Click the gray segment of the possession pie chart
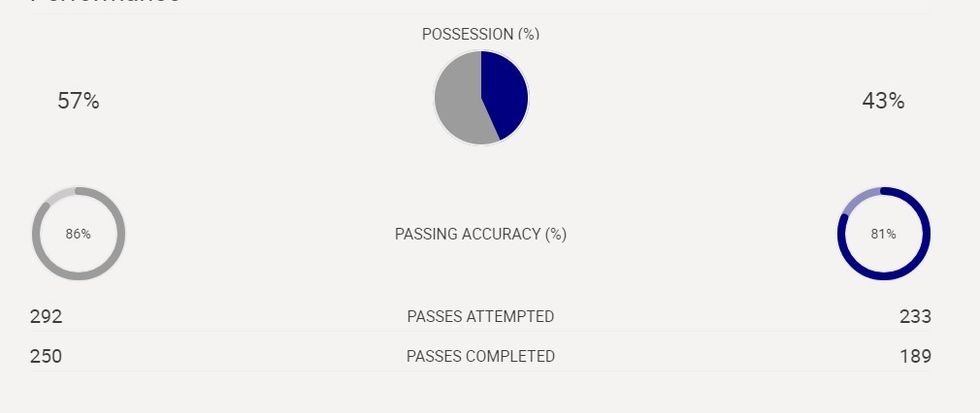The image size is (980, 413). (x=457, y=102)
